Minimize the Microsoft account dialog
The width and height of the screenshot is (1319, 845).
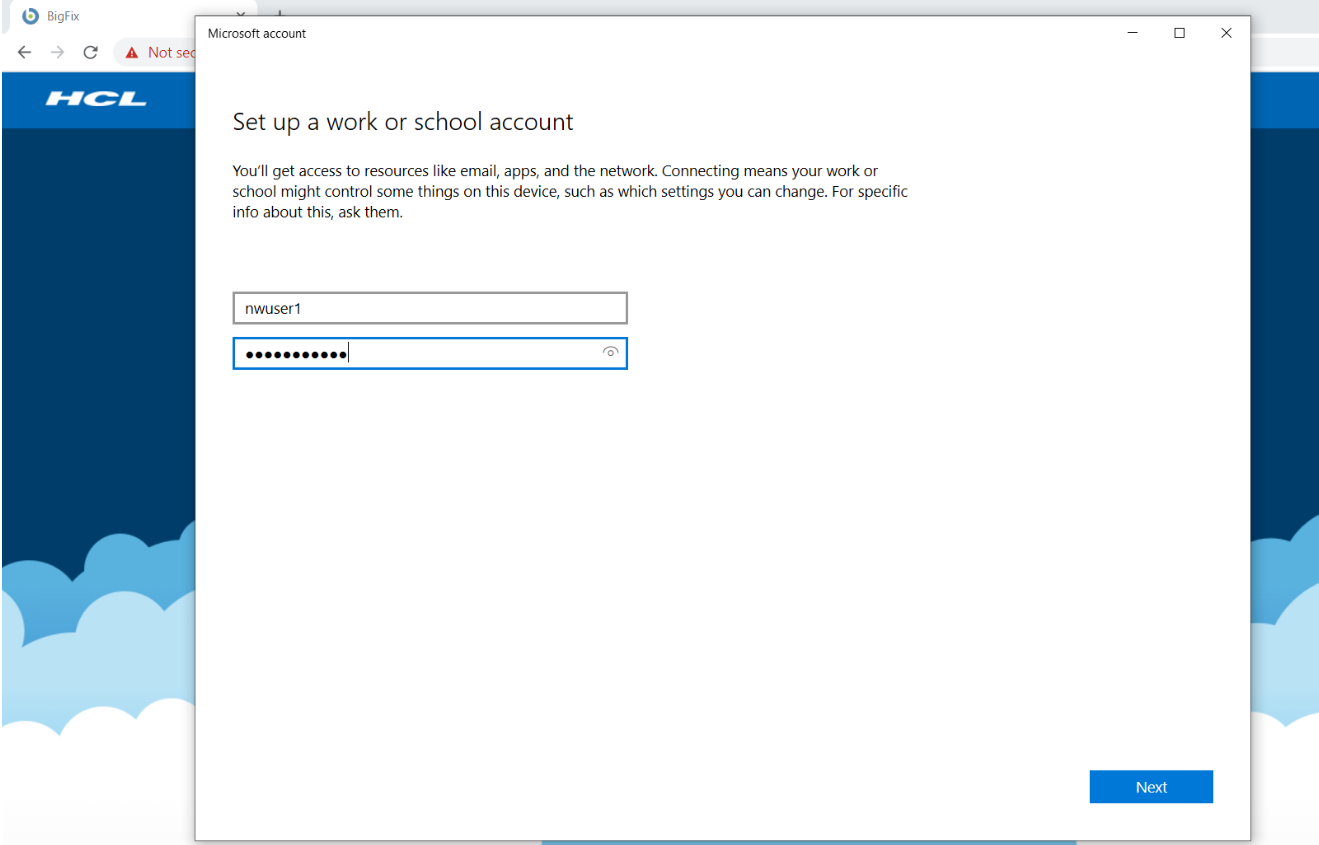point(1133,33)
